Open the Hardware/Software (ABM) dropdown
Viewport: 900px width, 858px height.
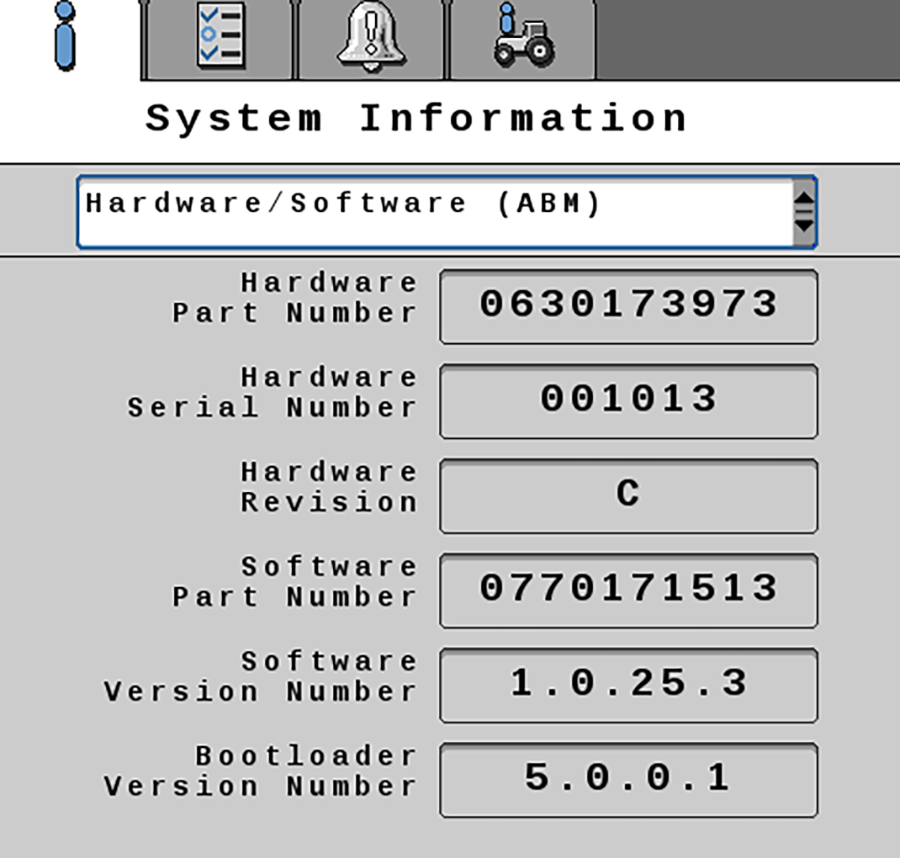(435, 212)
